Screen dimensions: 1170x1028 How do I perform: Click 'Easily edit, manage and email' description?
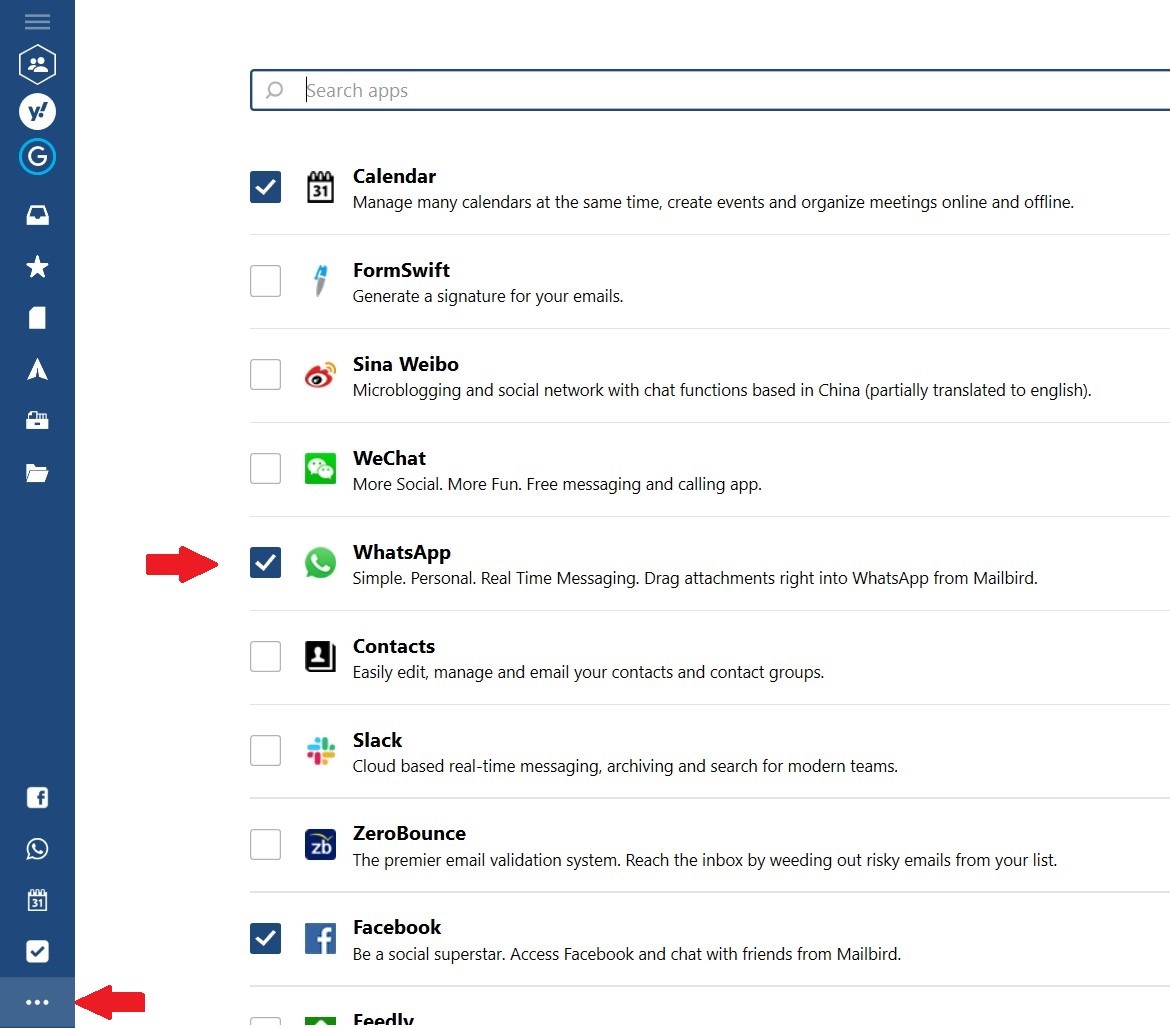[x=588, y=672]
